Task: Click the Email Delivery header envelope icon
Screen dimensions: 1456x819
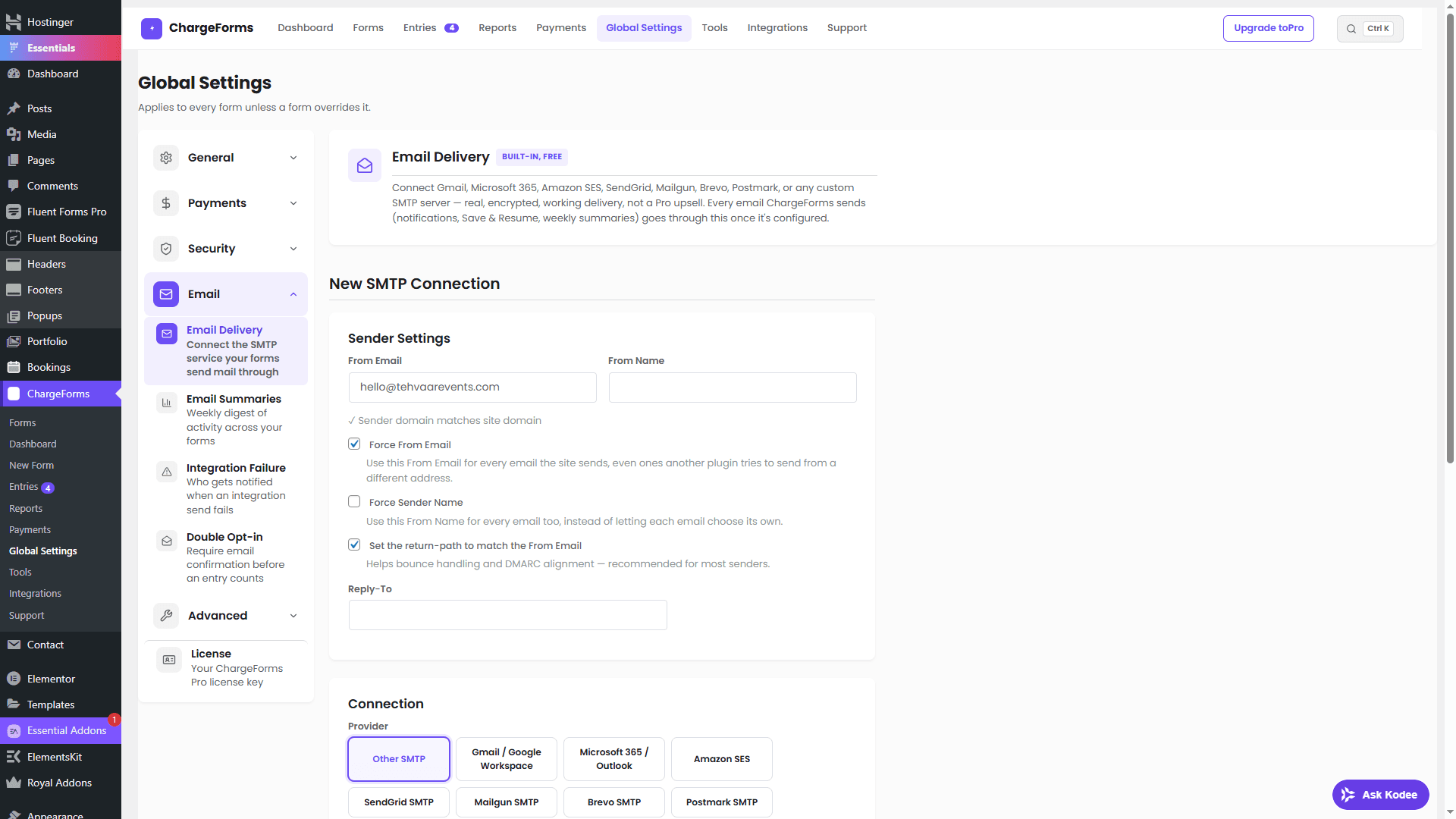Action: pos(365,165)
